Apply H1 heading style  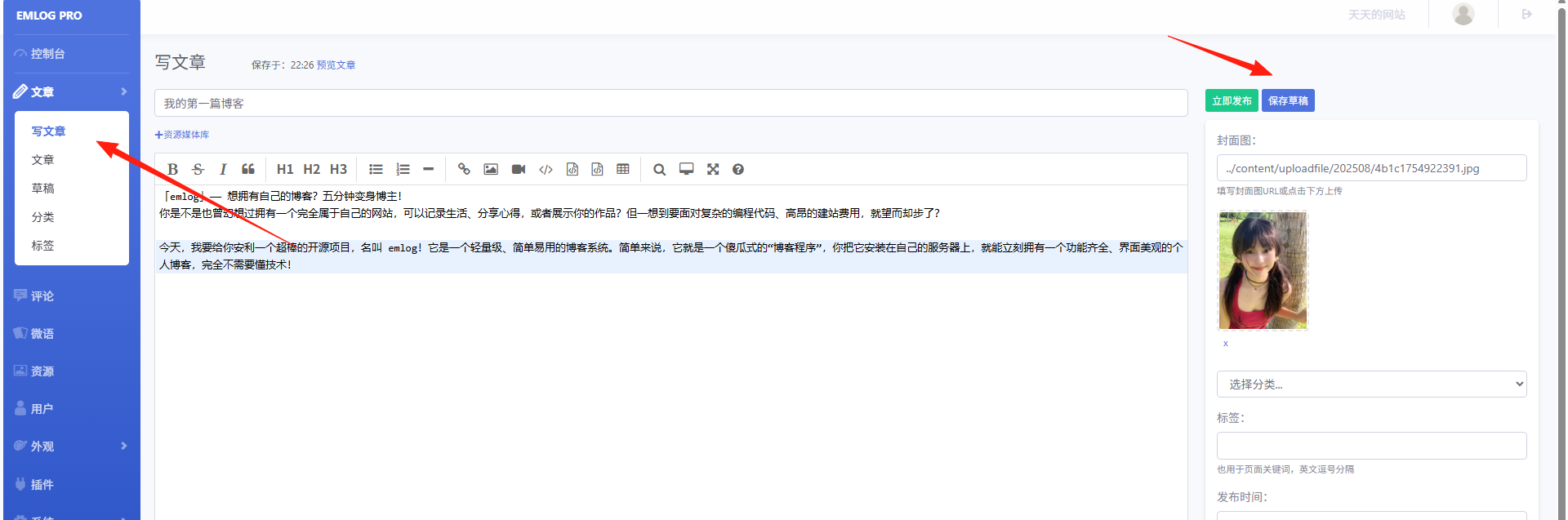click(x=285, y=169)
